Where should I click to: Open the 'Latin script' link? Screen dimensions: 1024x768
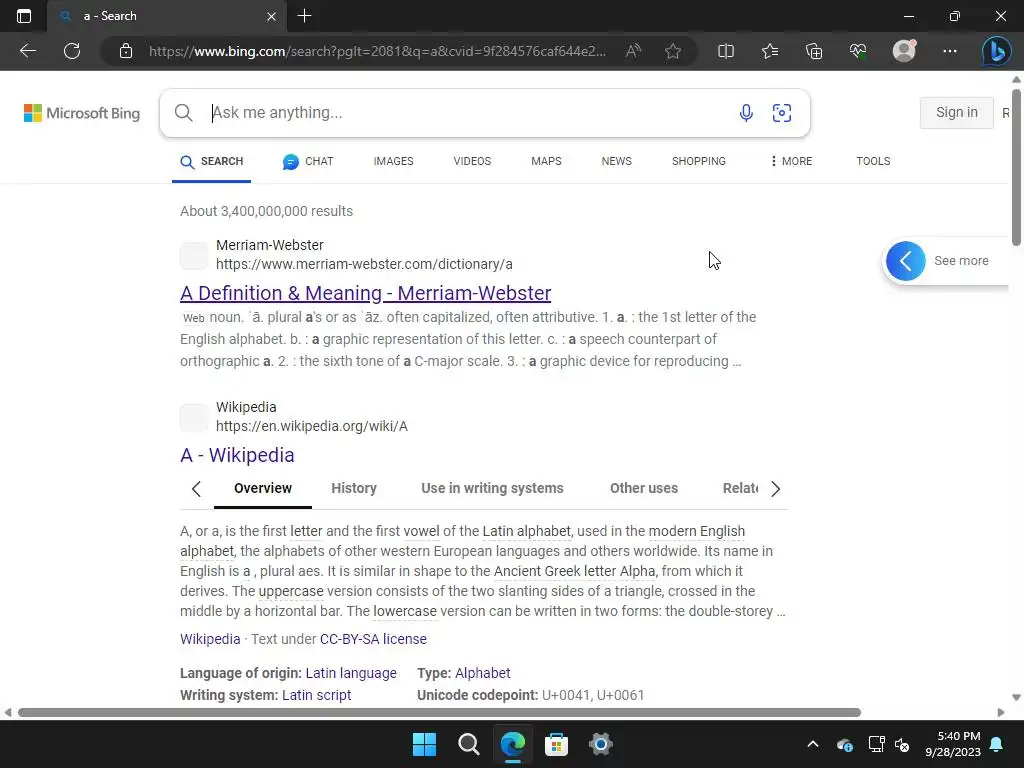pyautogui.click(x=317, y=695)
